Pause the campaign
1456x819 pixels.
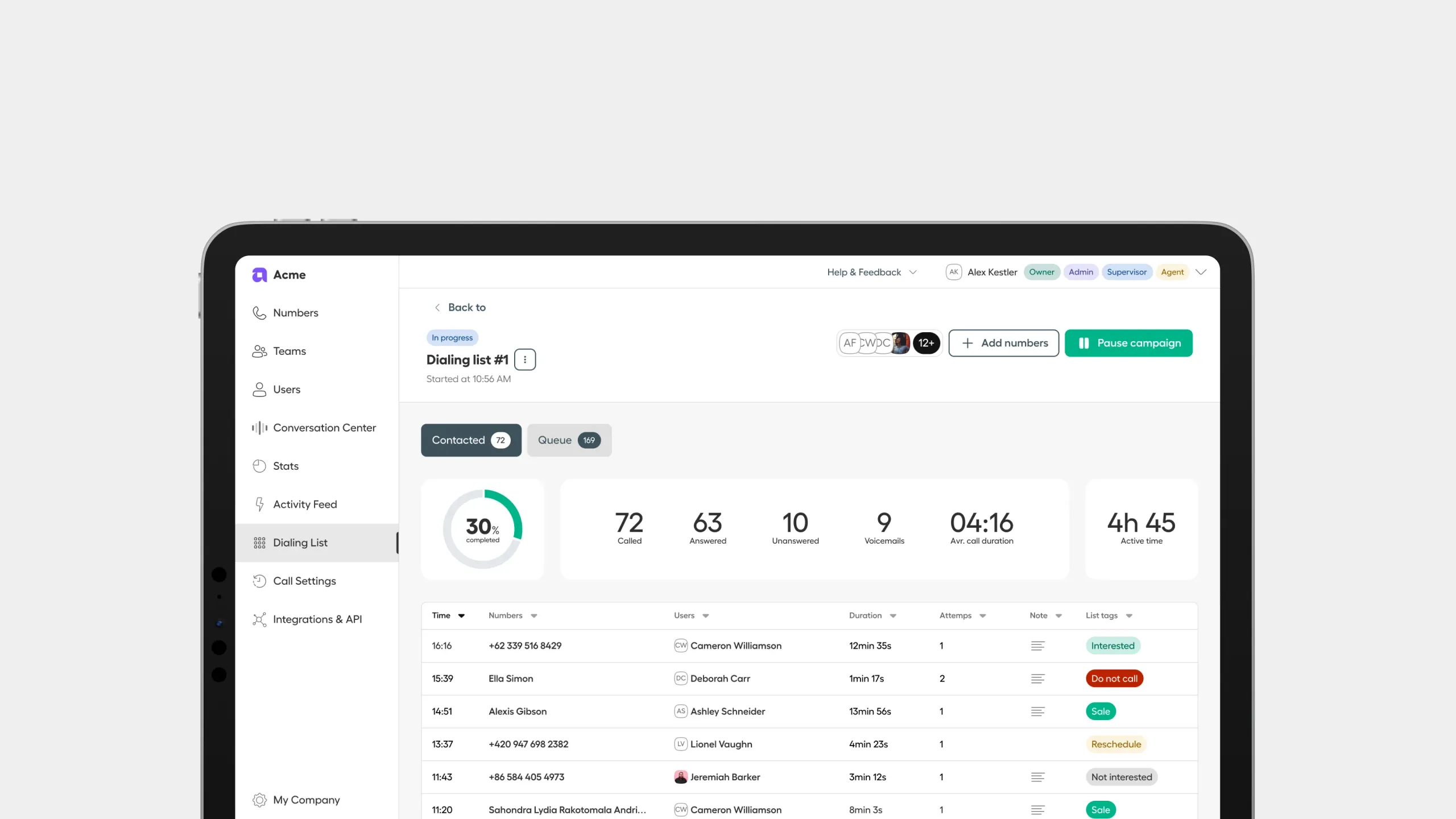(1128, 343)
